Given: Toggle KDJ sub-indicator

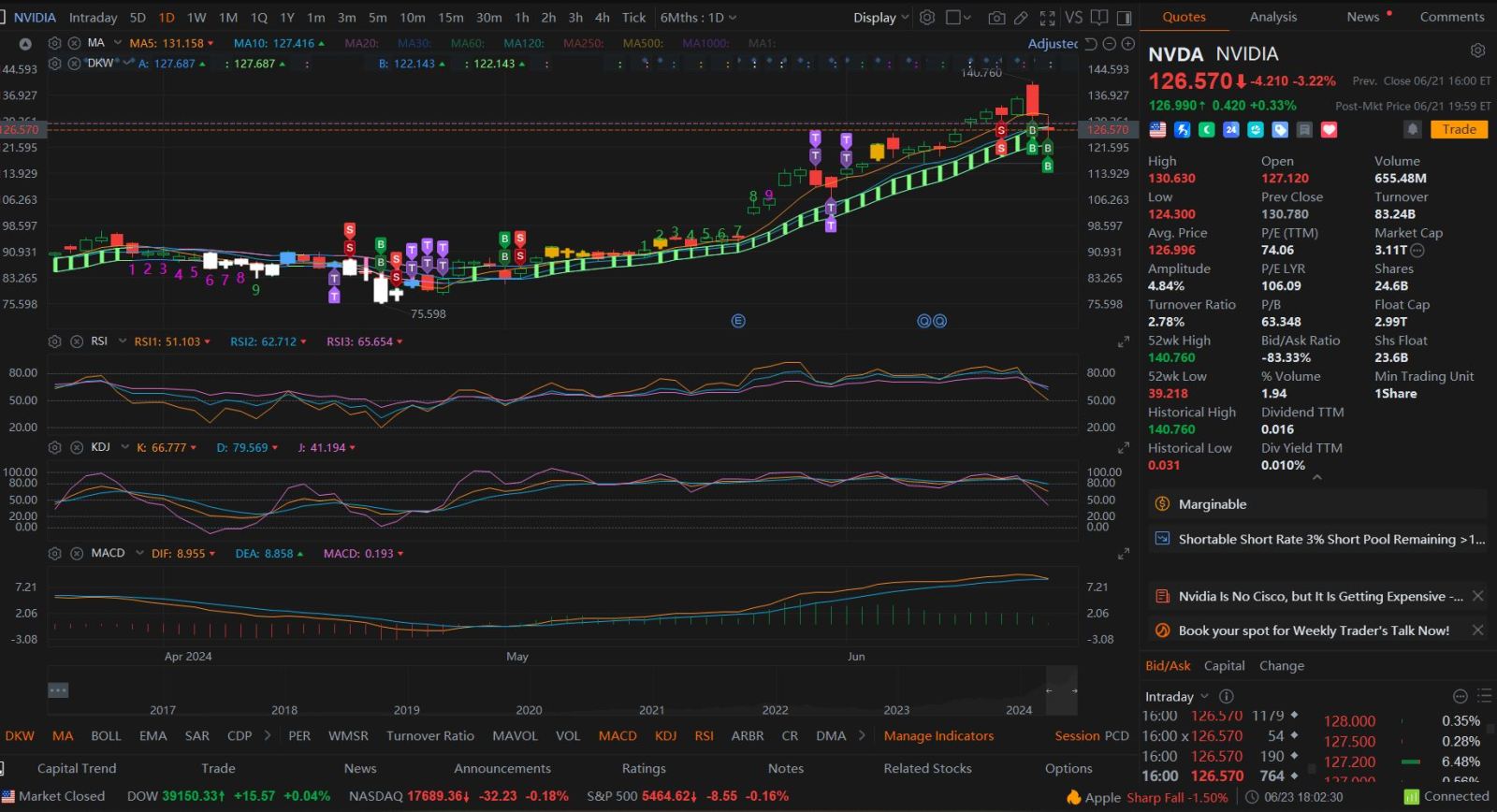Looking at the screenshot, I should coord(665,735).
